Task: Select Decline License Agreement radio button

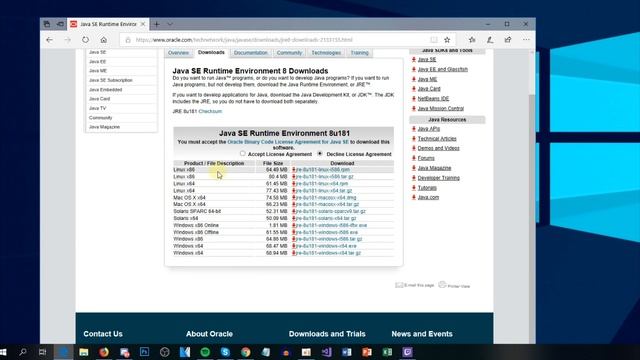Action: coord(320,153)
